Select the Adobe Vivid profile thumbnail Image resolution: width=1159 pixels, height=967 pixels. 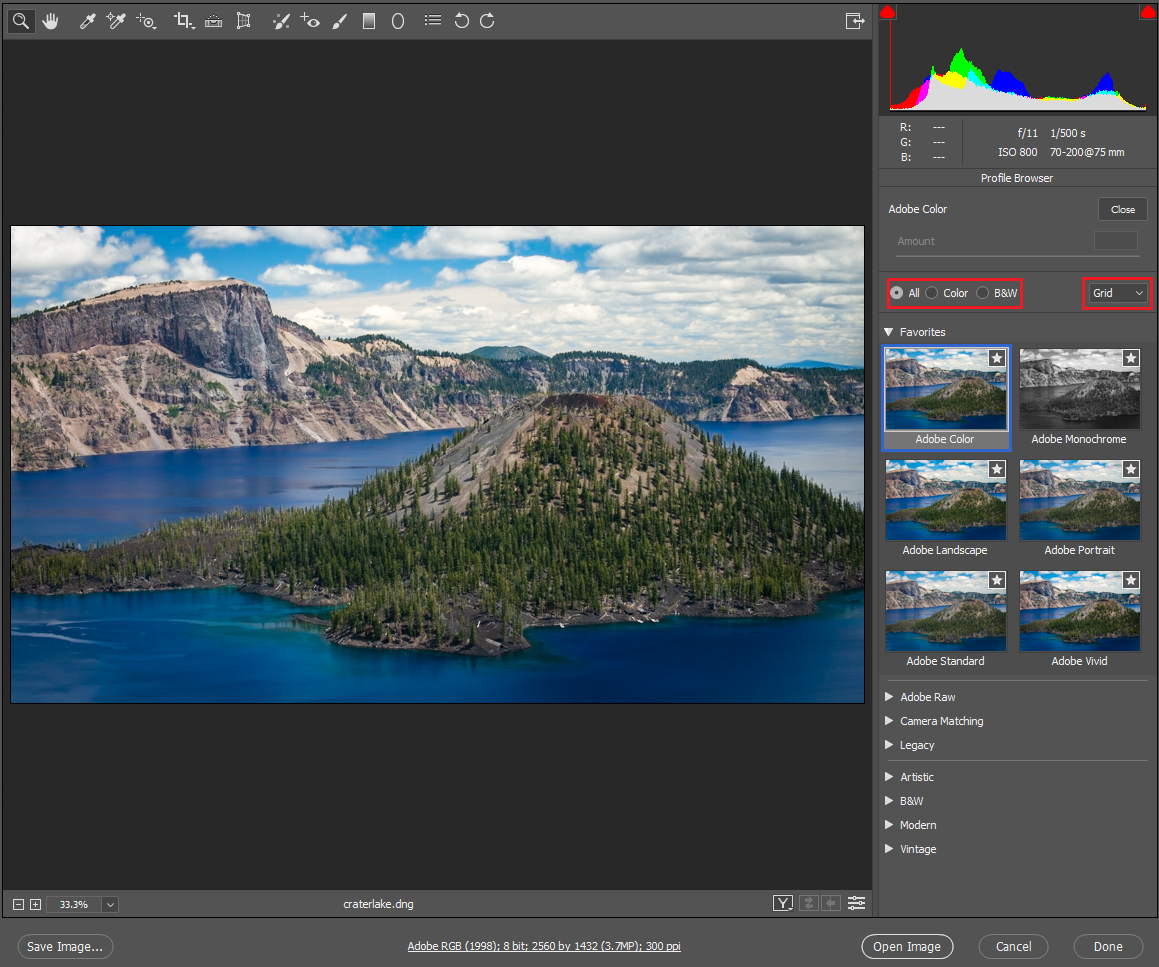[1079, 610]
